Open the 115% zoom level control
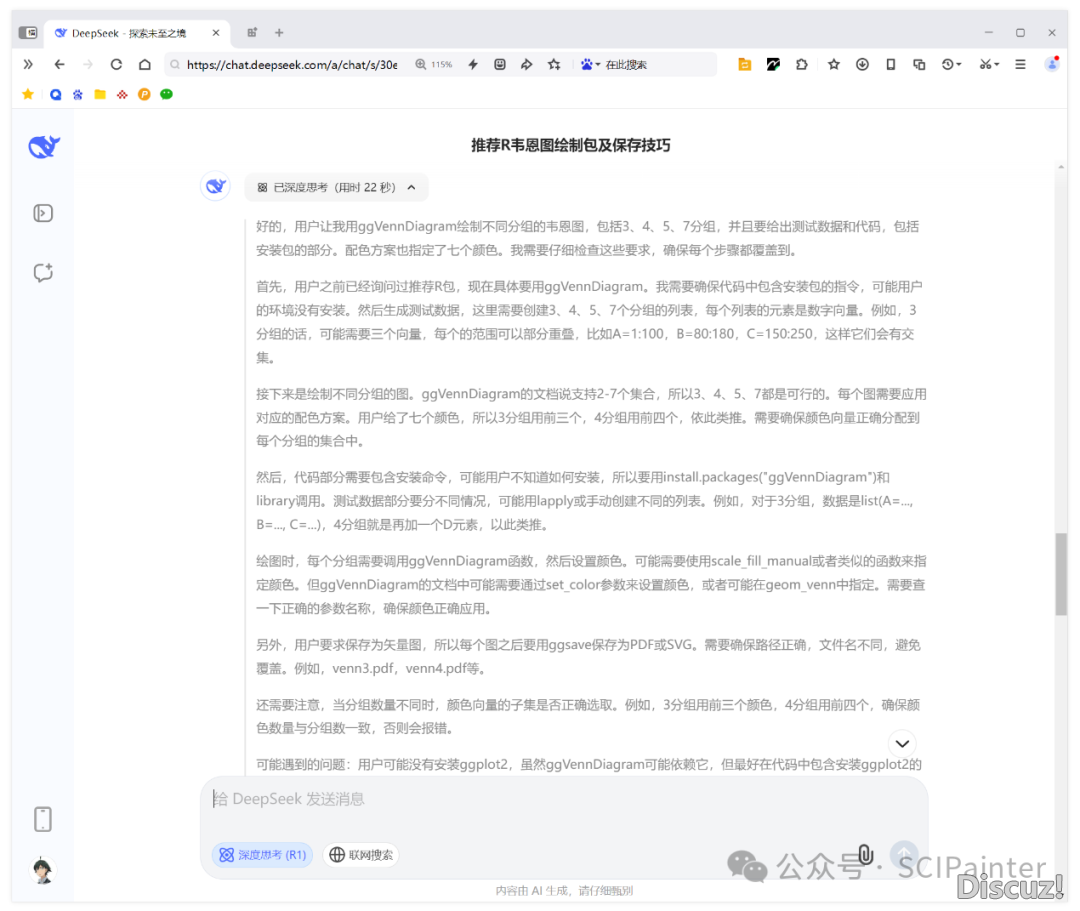 point(434,65)
